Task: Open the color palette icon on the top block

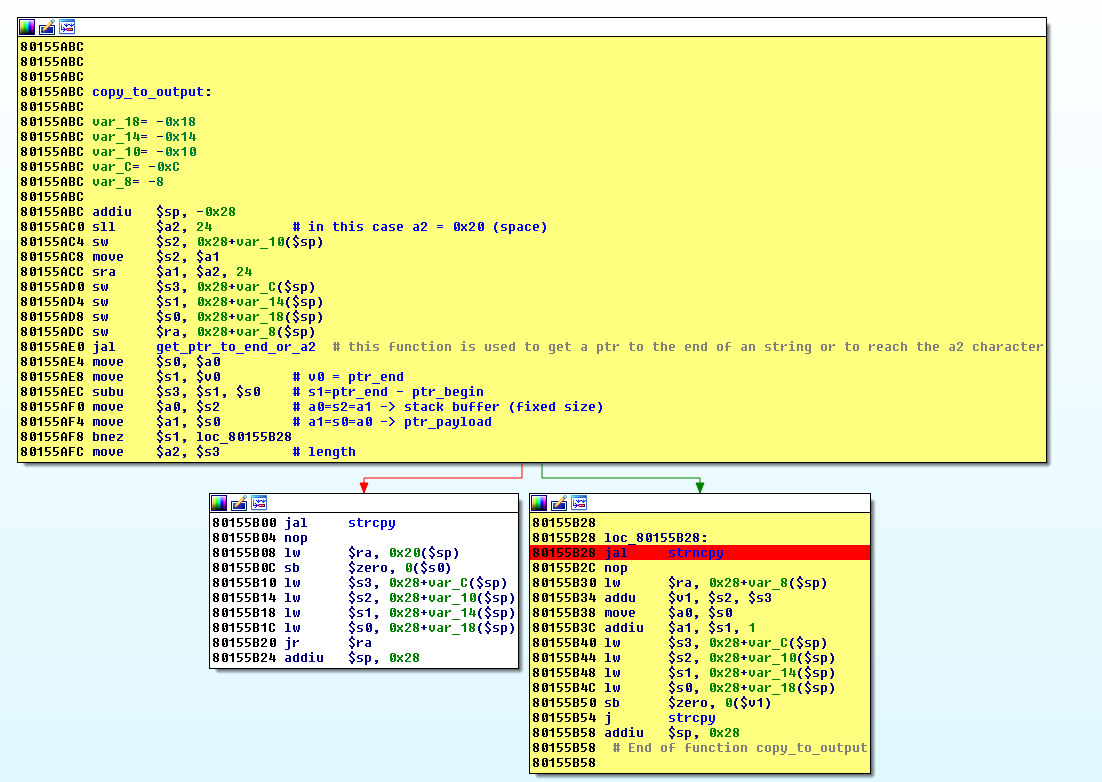Action: tap(27, 27)
